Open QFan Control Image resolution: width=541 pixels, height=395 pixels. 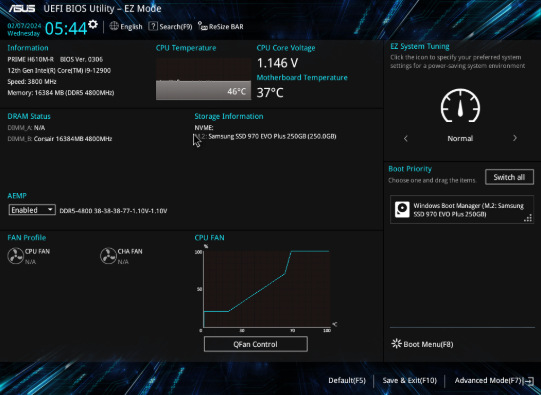(256, 344)
